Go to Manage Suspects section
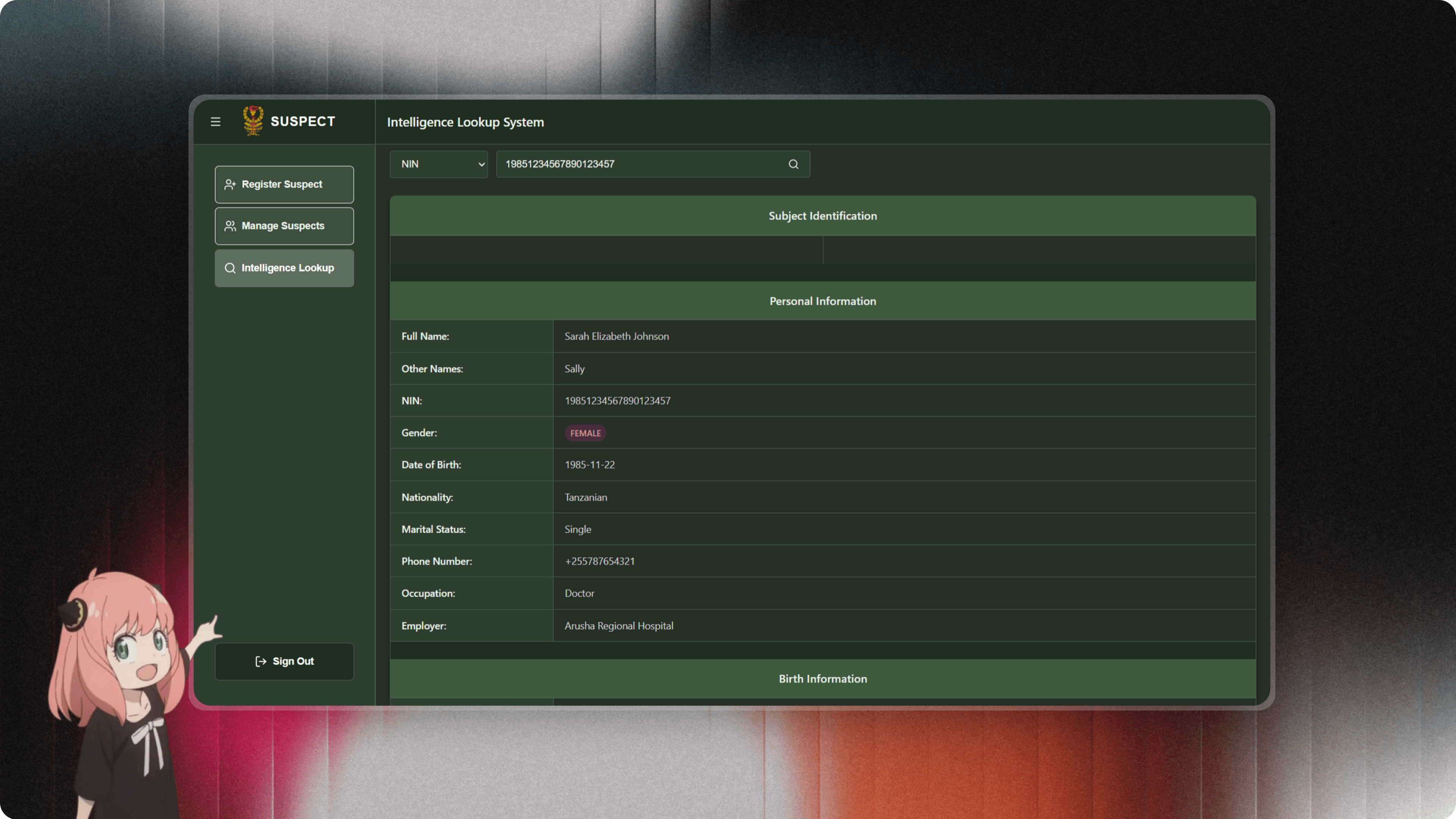The height and width of the screenshot is (819, 1456). (284, 226)
